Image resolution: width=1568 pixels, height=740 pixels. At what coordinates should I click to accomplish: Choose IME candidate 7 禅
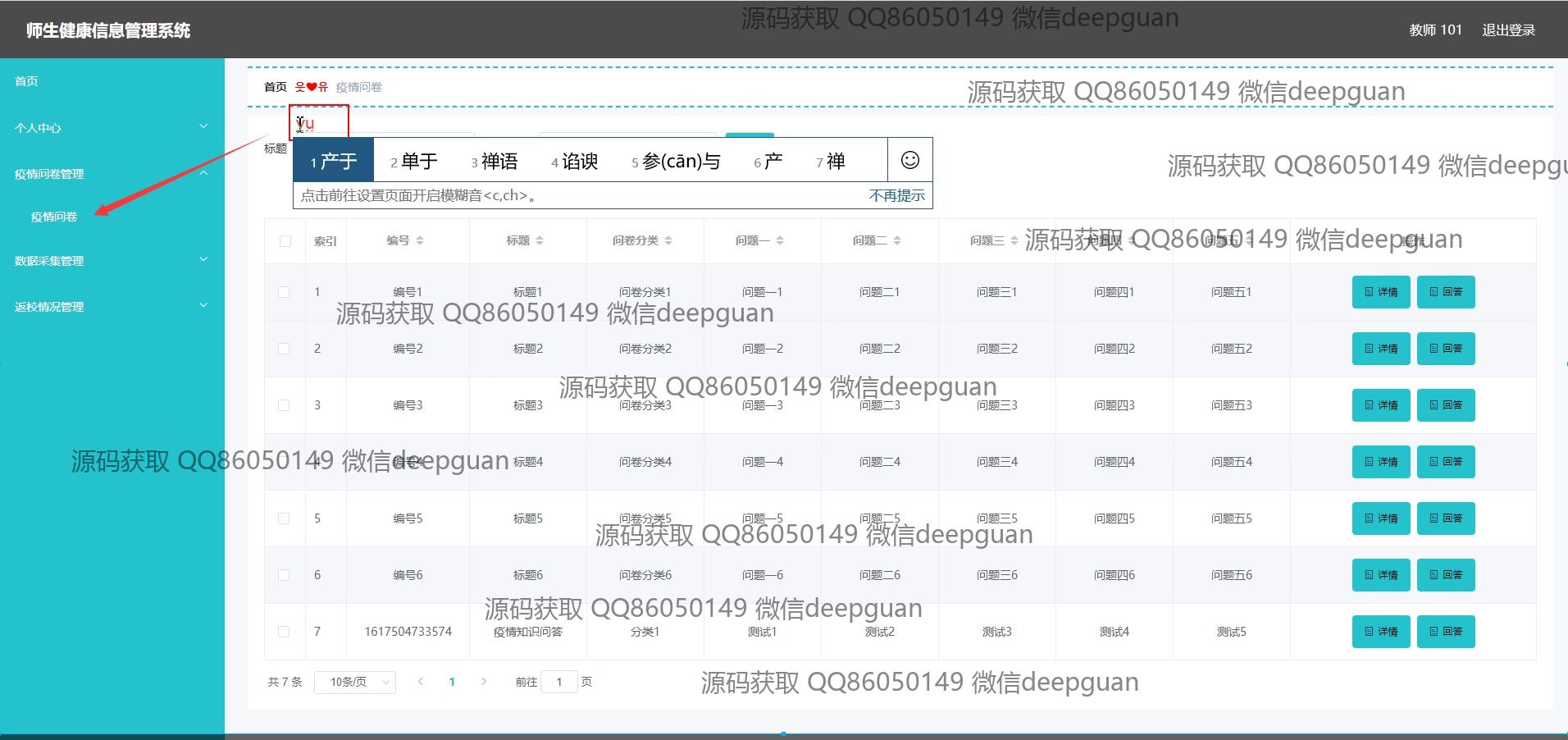[x=831, y=161]
